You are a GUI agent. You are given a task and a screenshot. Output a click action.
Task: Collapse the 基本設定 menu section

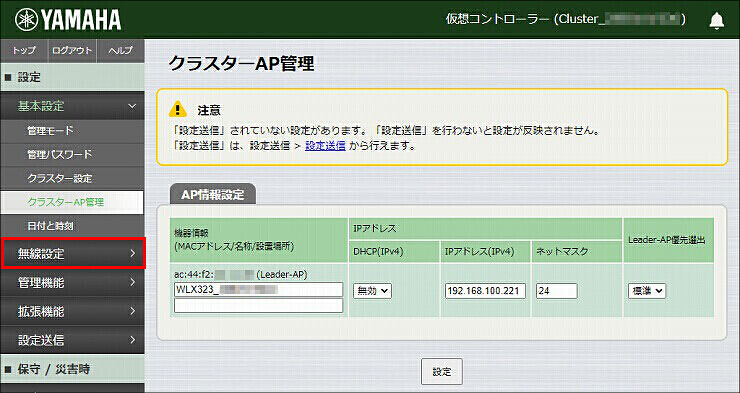[72, 106]
